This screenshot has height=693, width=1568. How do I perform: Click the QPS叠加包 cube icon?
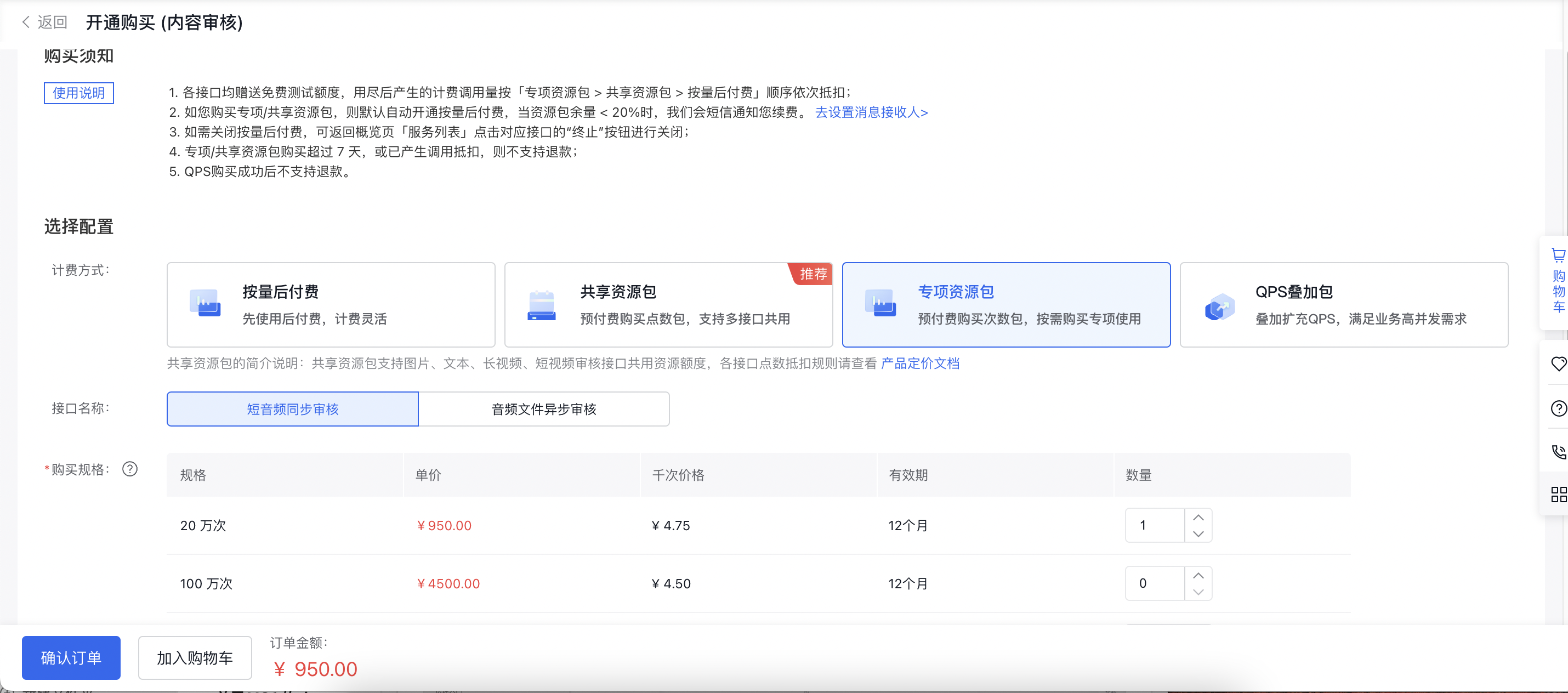click(1219, 306)
